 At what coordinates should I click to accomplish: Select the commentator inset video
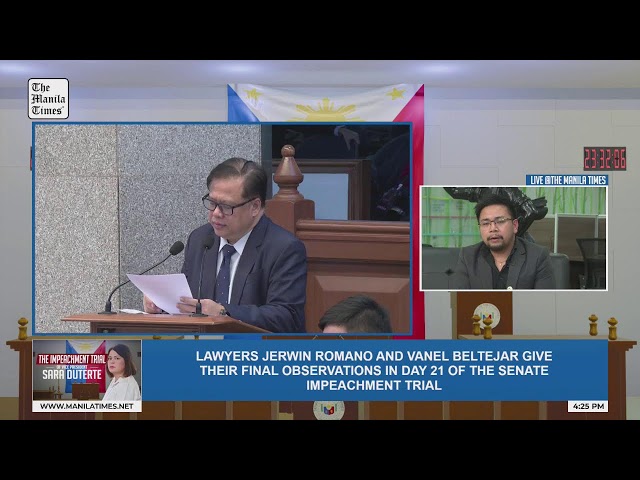[x=513, y=238]
